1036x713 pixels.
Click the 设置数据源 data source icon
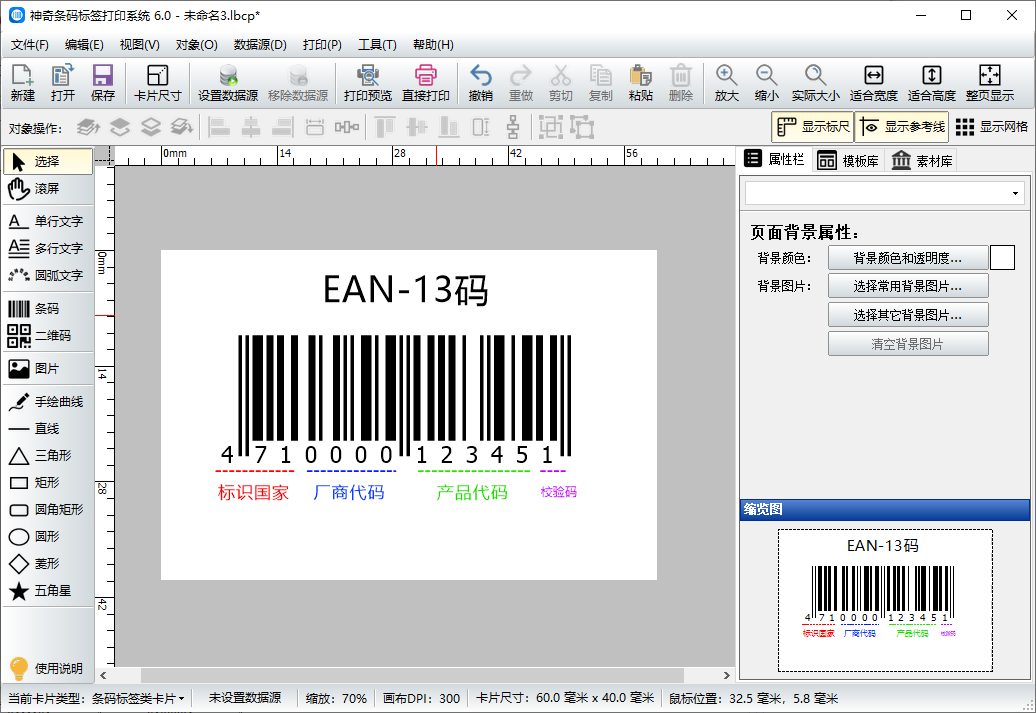(x=228, y=83)
